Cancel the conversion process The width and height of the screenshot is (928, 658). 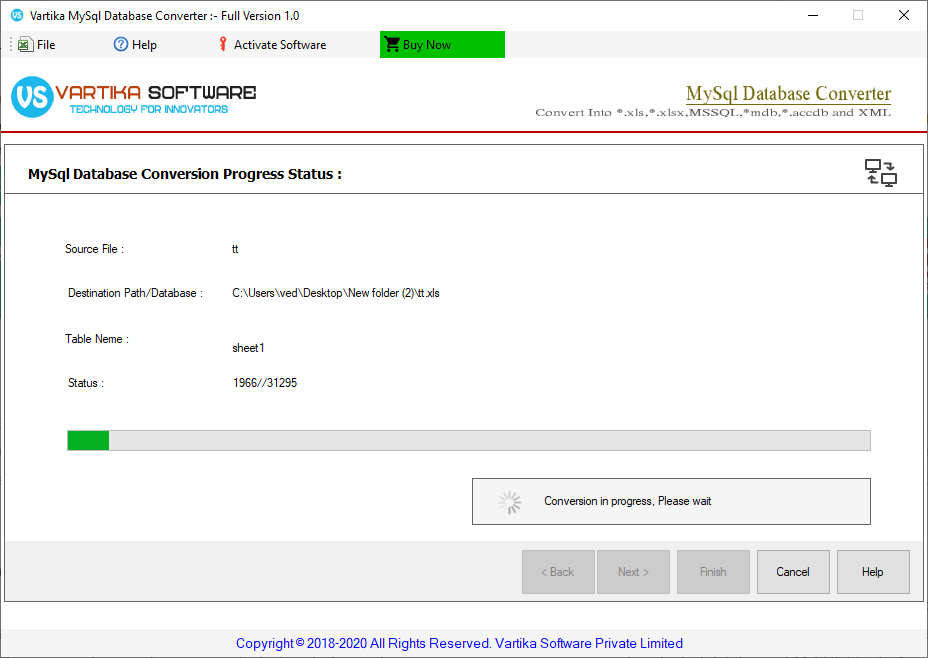point(793,572)
